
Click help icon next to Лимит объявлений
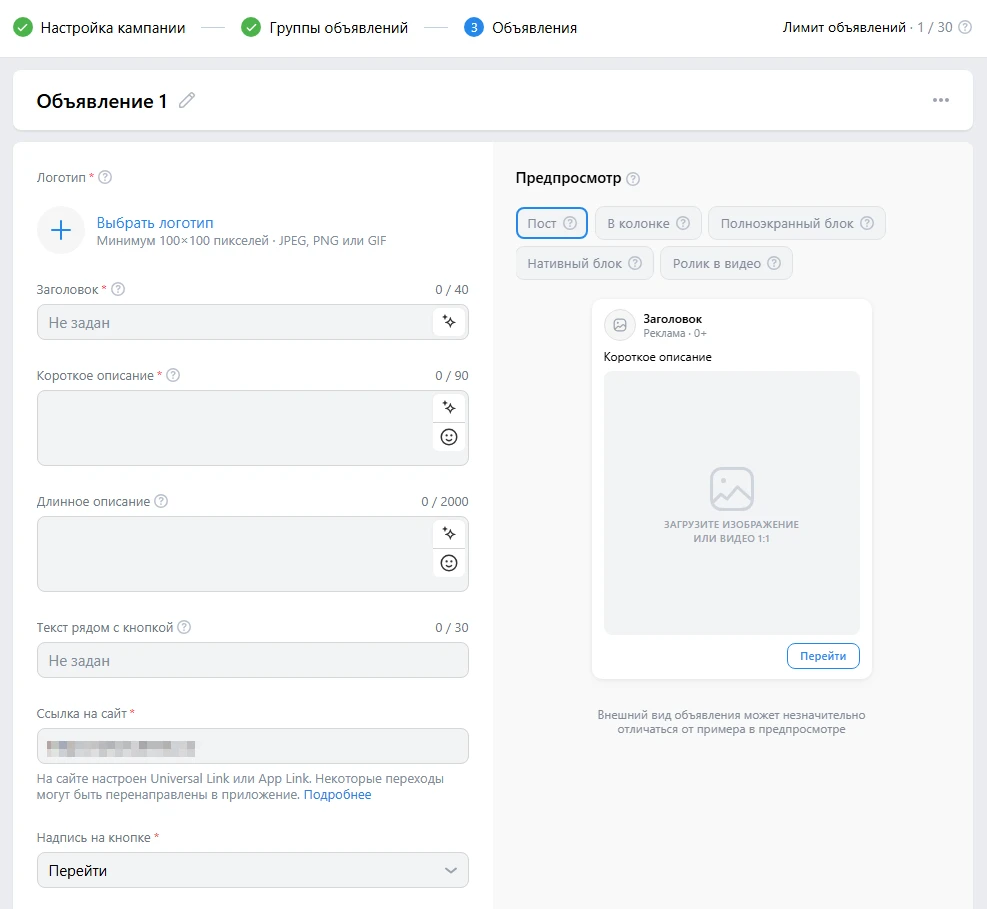click(x=965, y=28)
